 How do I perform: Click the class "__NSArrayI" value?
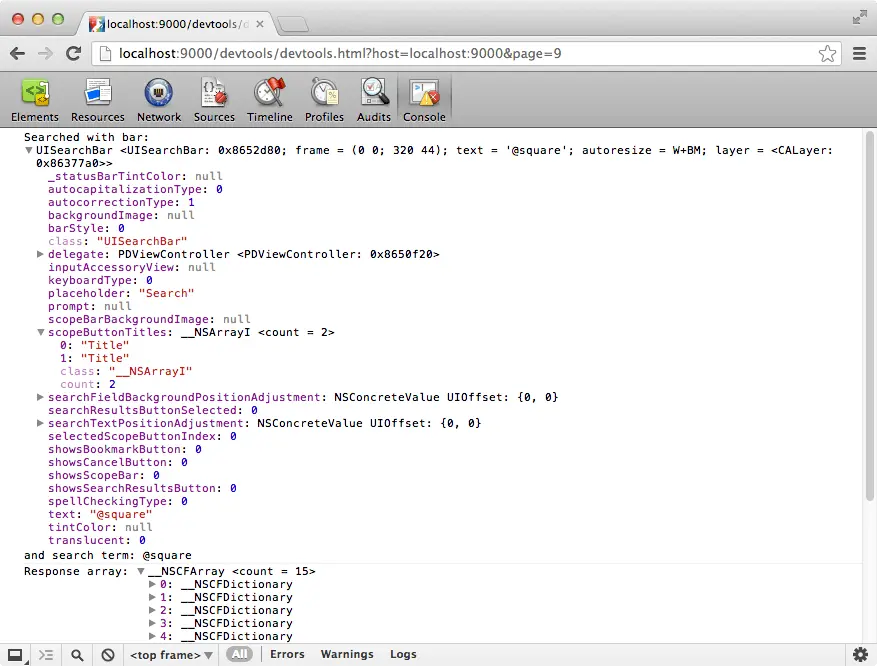click(150, 371)
